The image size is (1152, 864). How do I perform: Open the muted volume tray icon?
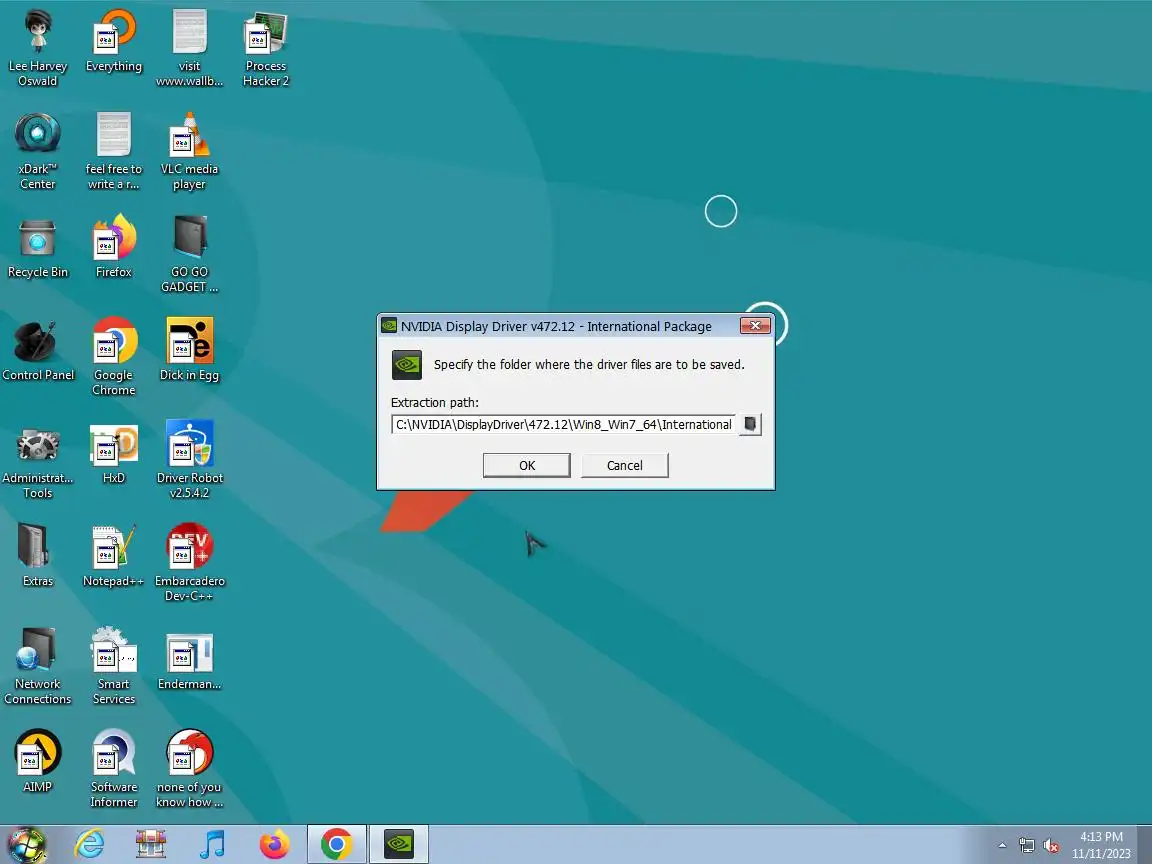pyautogui.click(x=1051, y=846)
